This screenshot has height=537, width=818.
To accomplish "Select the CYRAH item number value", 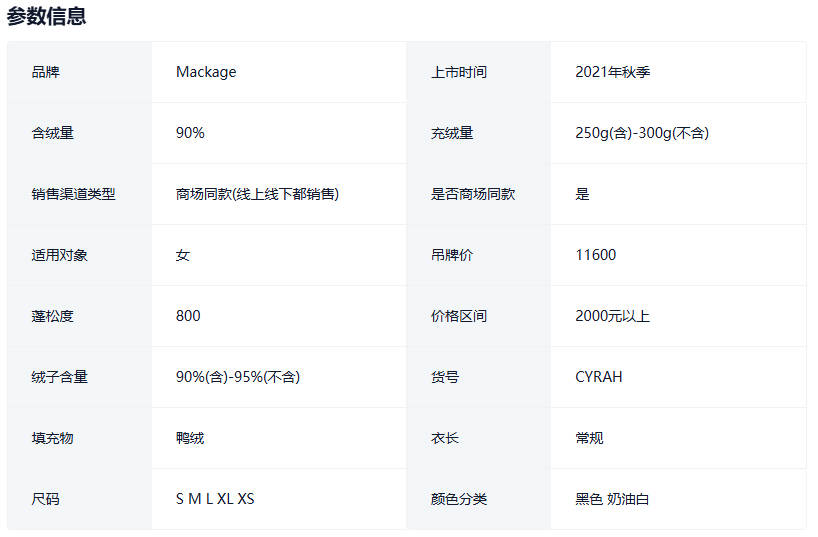I will (x=598, y=377).
